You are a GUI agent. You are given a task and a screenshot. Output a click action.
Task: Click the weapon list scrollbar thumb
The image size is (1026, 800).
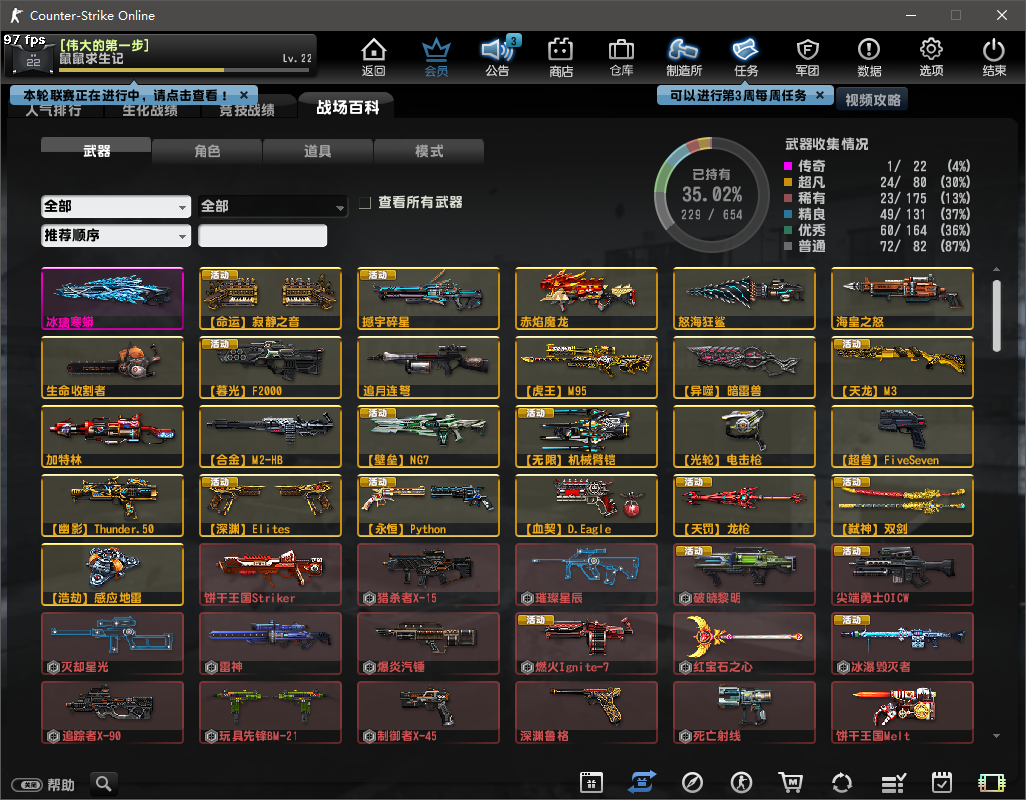[996, 315]
